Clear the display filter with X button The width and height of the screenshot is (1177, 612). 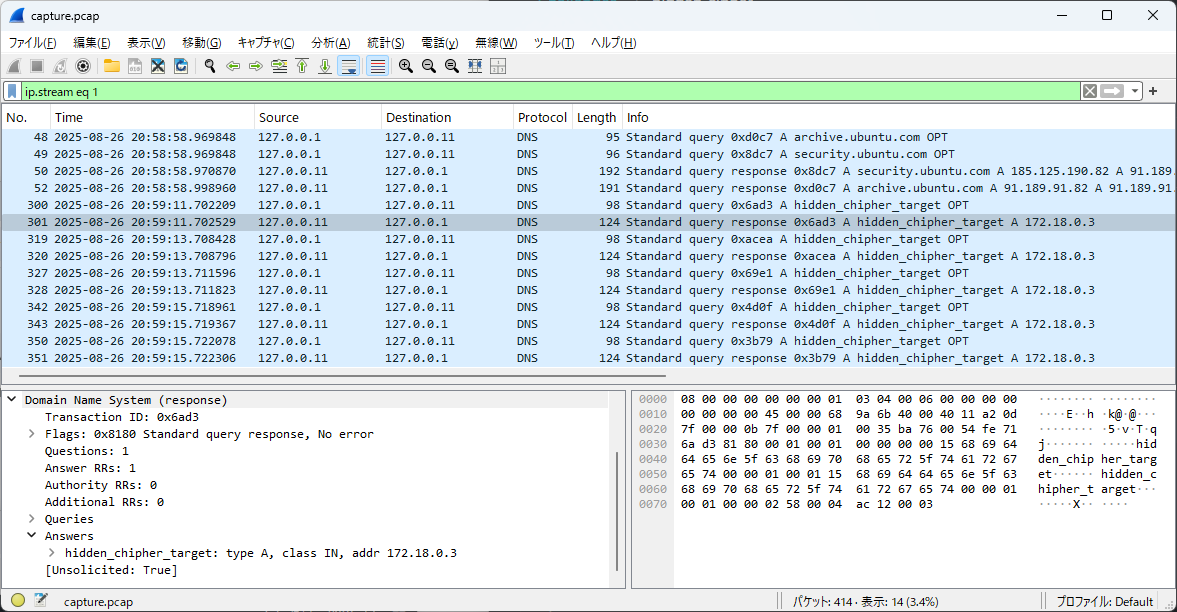pos(1090,92)
